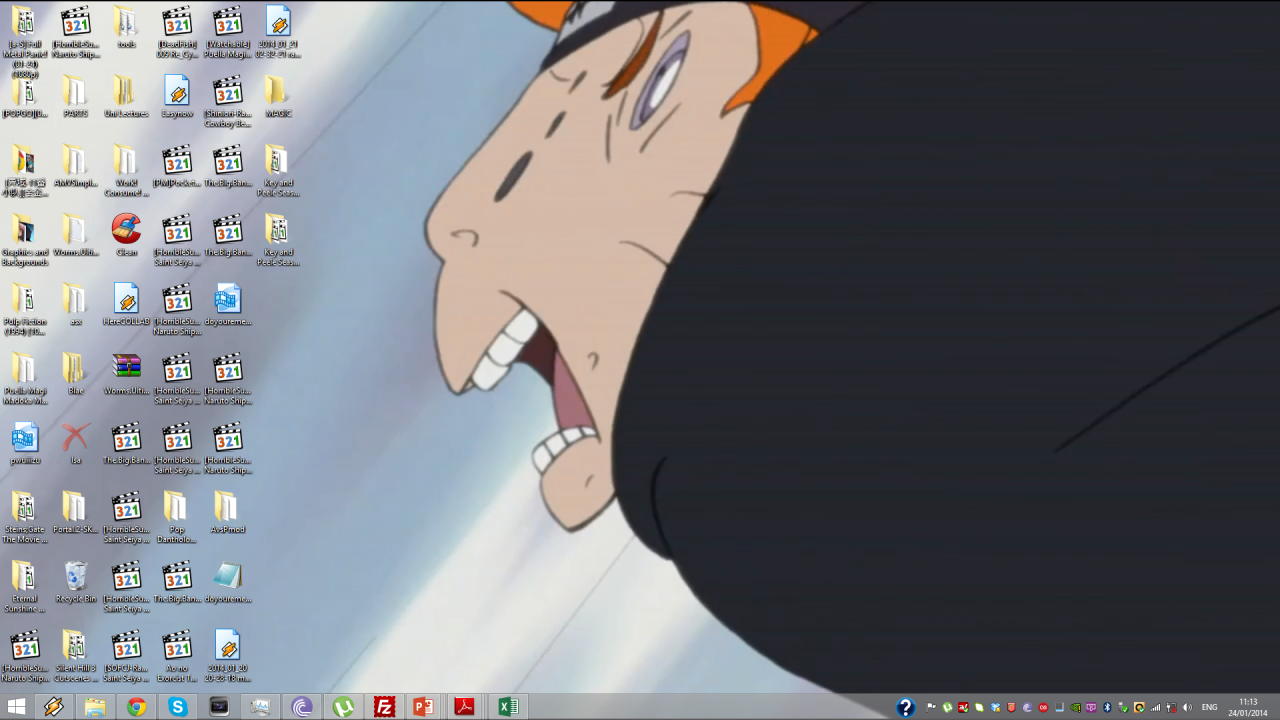Image resolution: width=1280 pixels, height=720 pixels.
Task: Open Adobe Reader from the taskbar
Action: 465,707
